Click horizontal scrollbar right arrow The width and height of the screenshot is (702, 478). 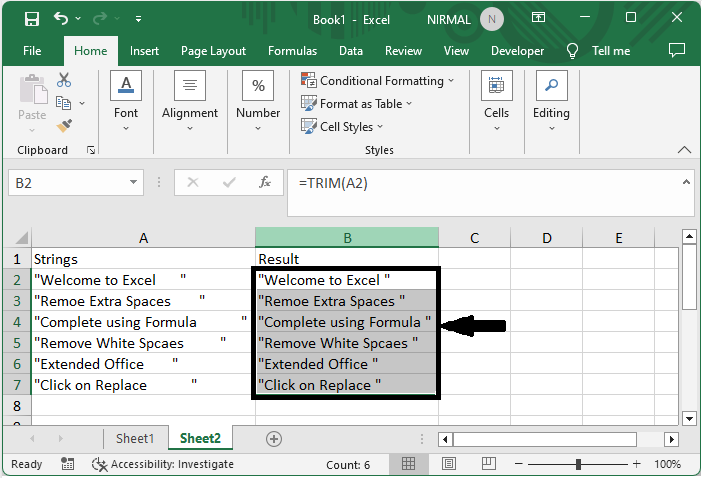[x=671, y=440]
